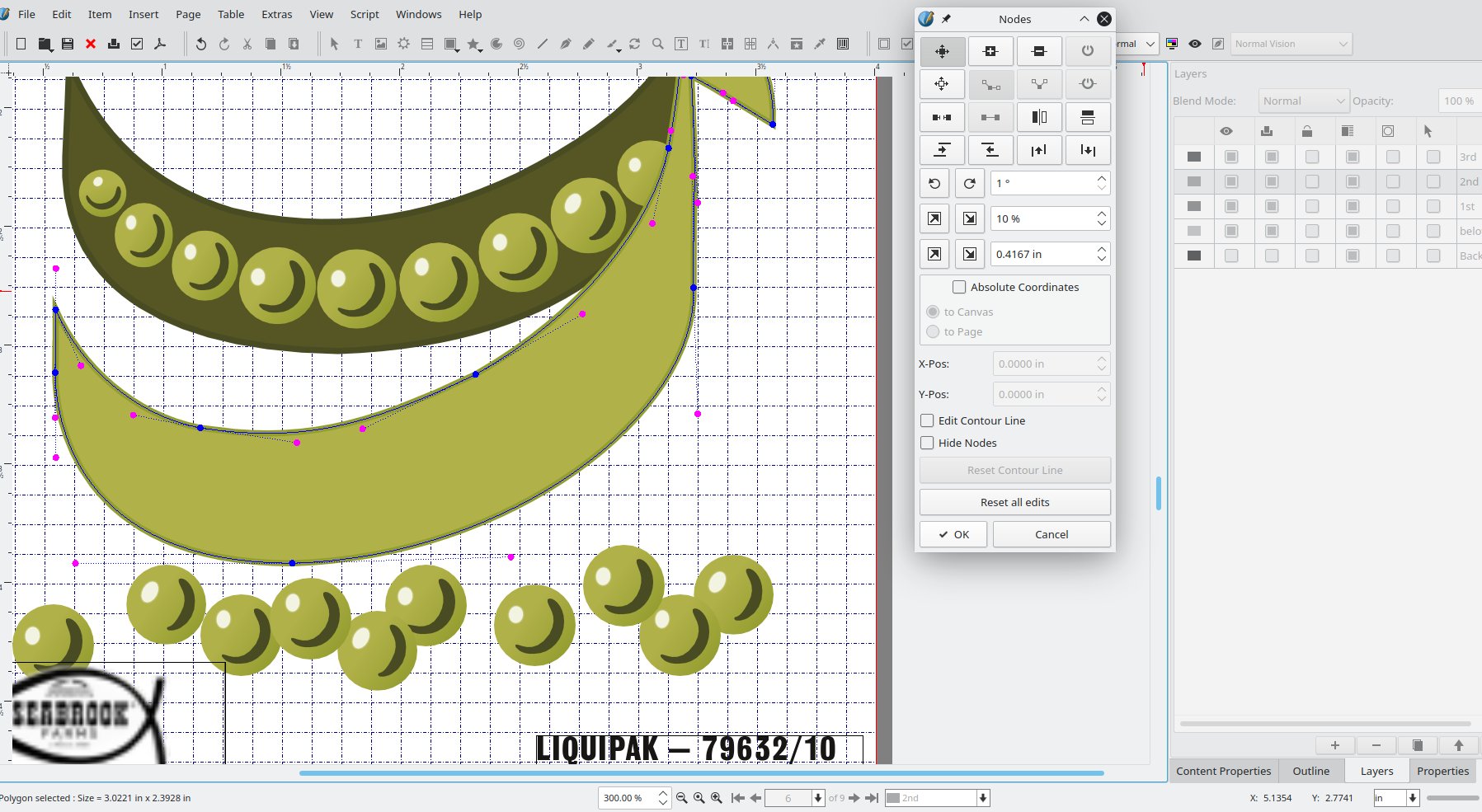This screenshot has width=1482, height=812.
Task: Check the Hide Nodes option
Action: pyautogui.click(x=927, y=443)
